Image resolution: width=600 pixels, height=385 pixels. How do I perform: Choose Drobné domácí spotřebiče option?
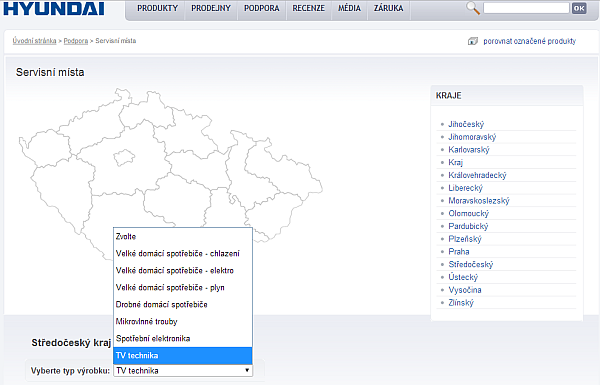183,305
